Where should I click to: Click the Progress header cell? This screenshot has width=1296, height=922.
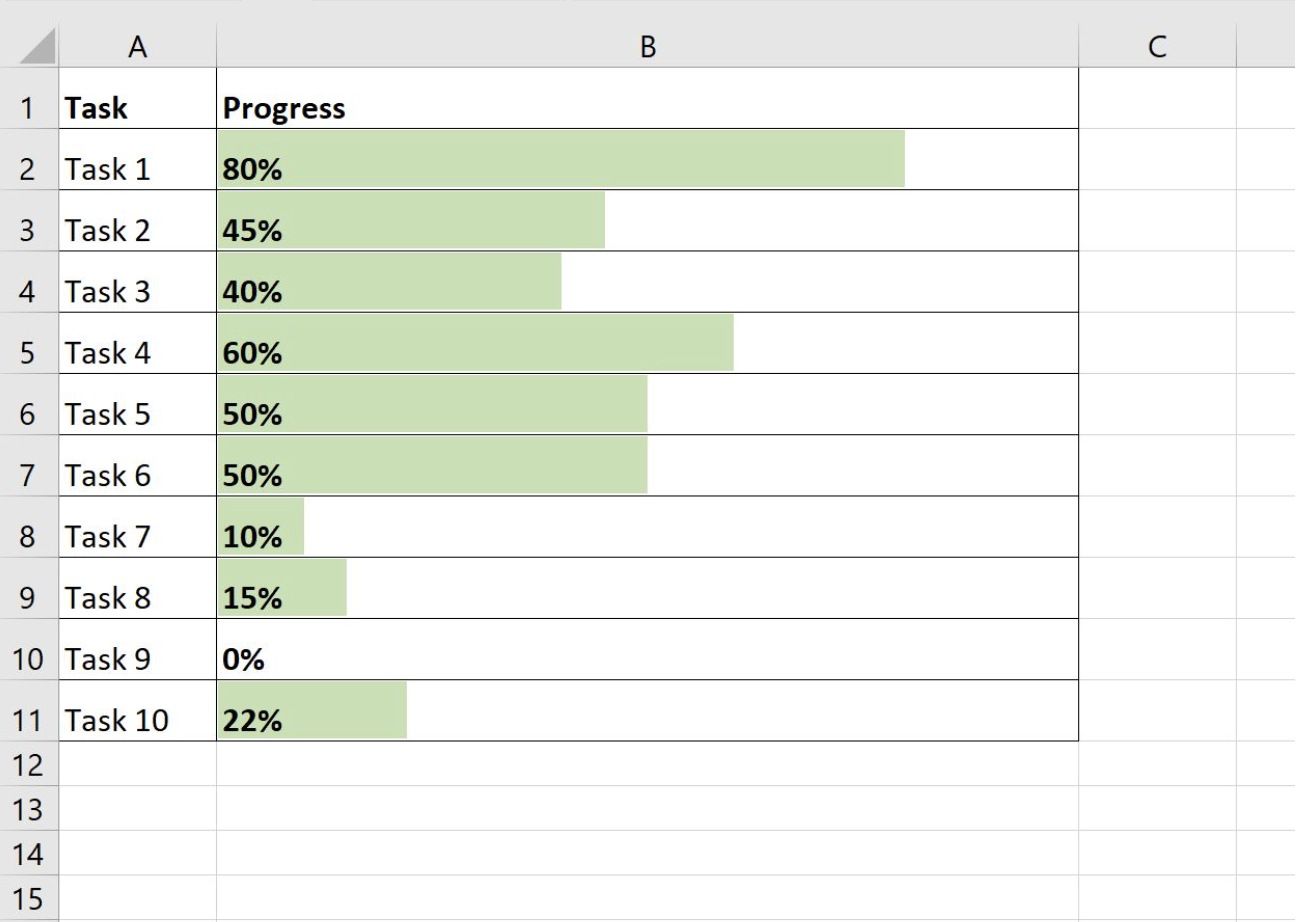click(x=647, y=108)
